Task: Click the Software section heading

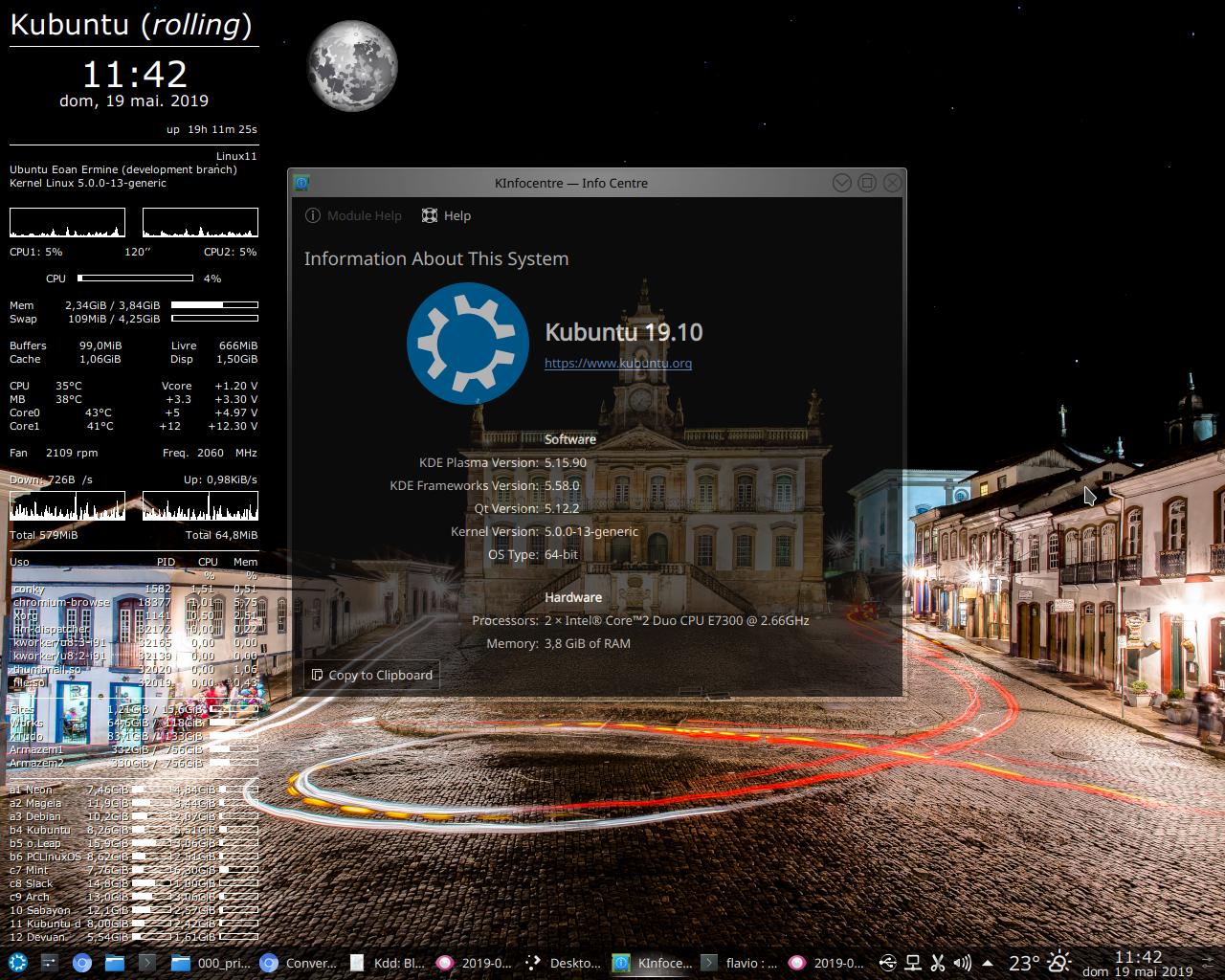Action: pyautogui.click(x=570, y=439)
